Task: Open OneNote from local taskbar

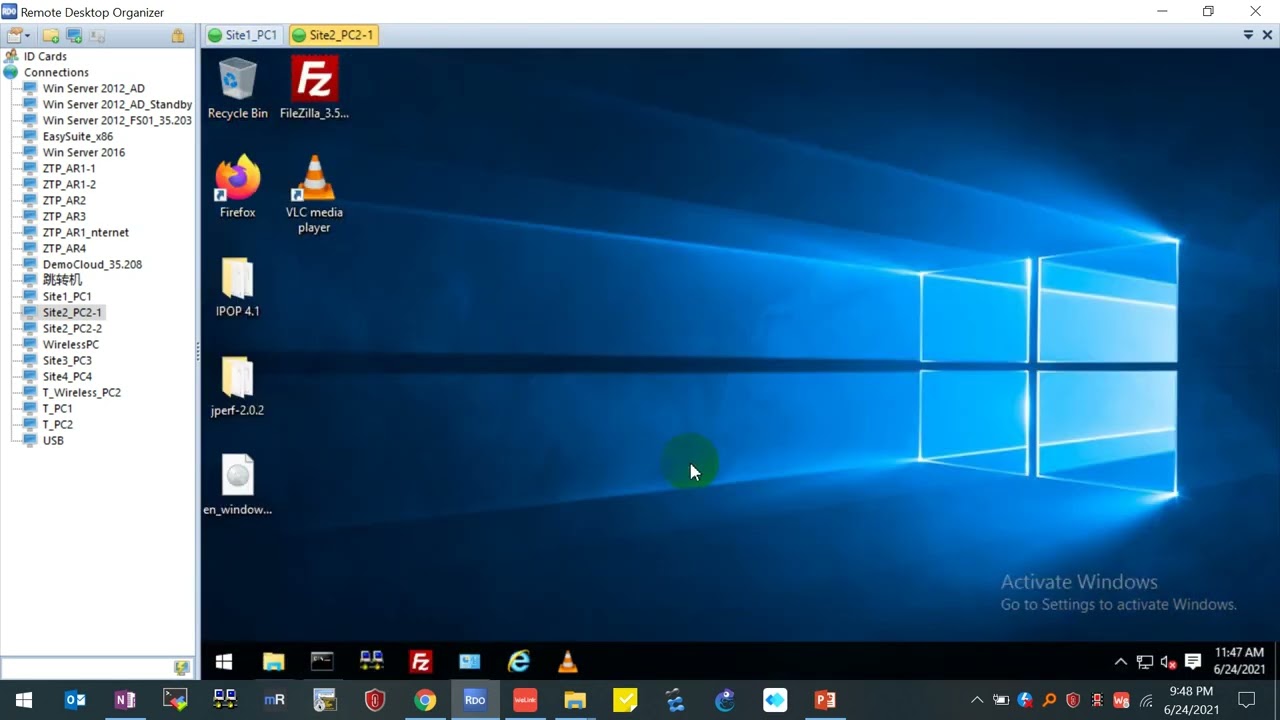Action: click(x=125, y=700)
